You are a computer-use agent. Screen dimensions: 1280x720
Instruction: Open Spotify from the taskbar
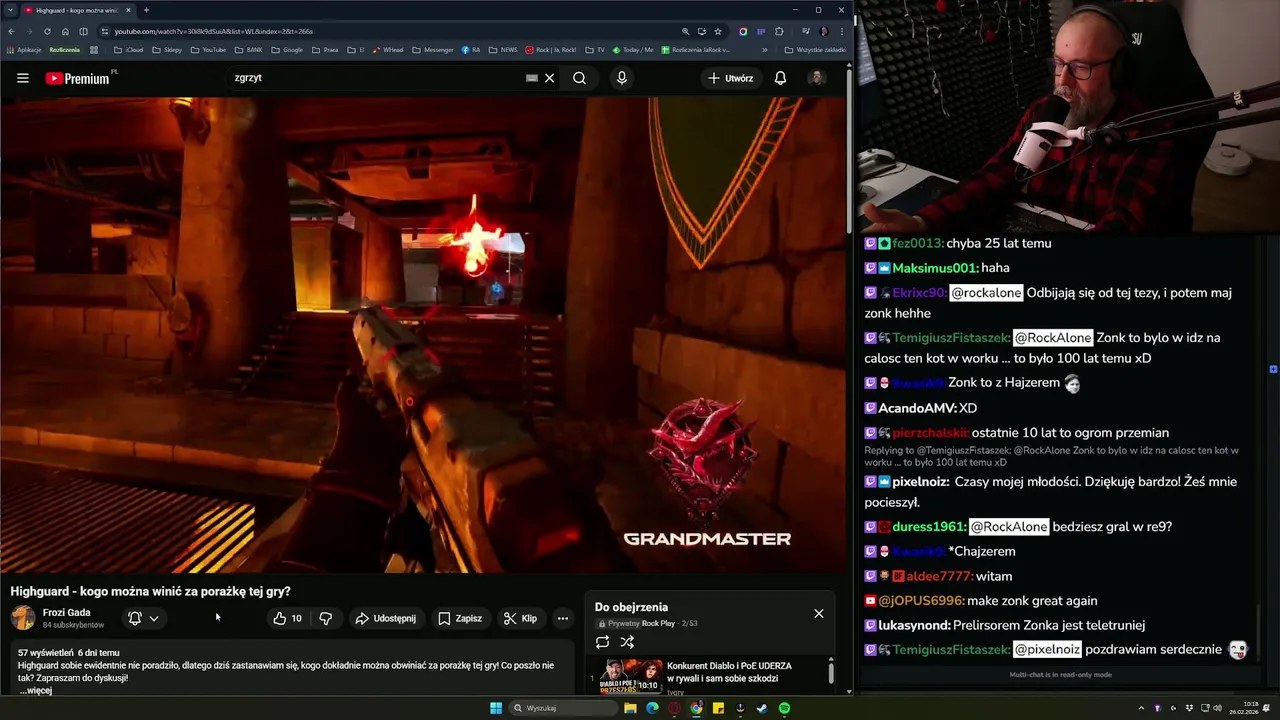784,708
